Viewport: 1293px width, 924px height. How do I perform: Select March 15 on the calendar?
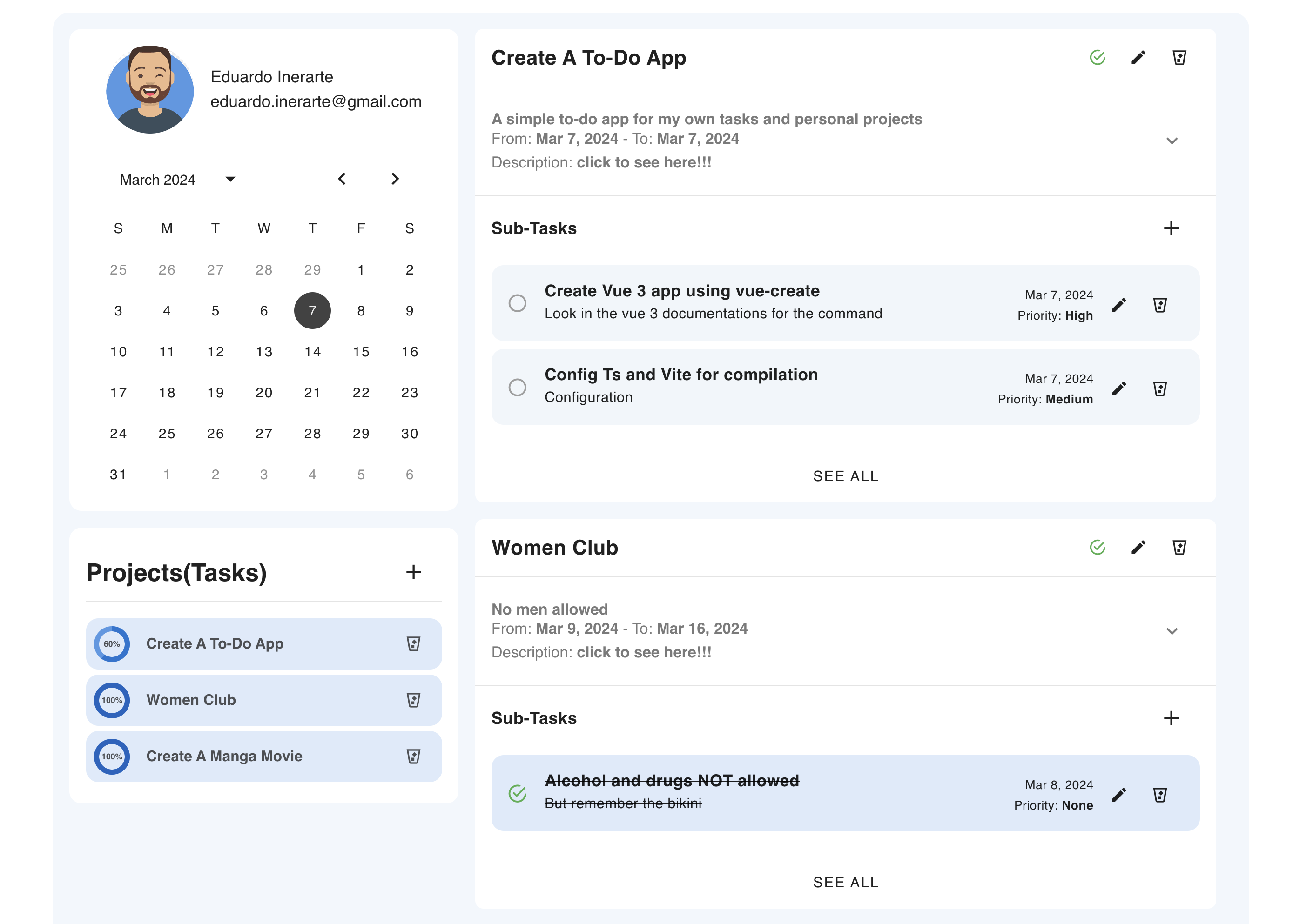point(361,352)
